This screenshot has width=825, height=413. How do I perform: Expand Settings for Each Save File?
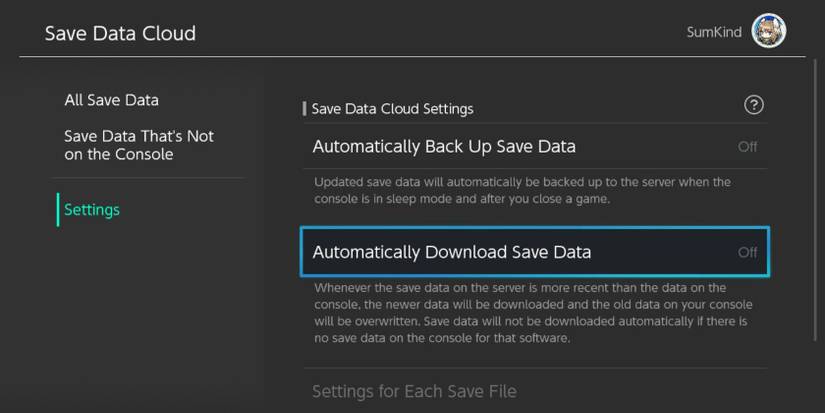[414, 391]
